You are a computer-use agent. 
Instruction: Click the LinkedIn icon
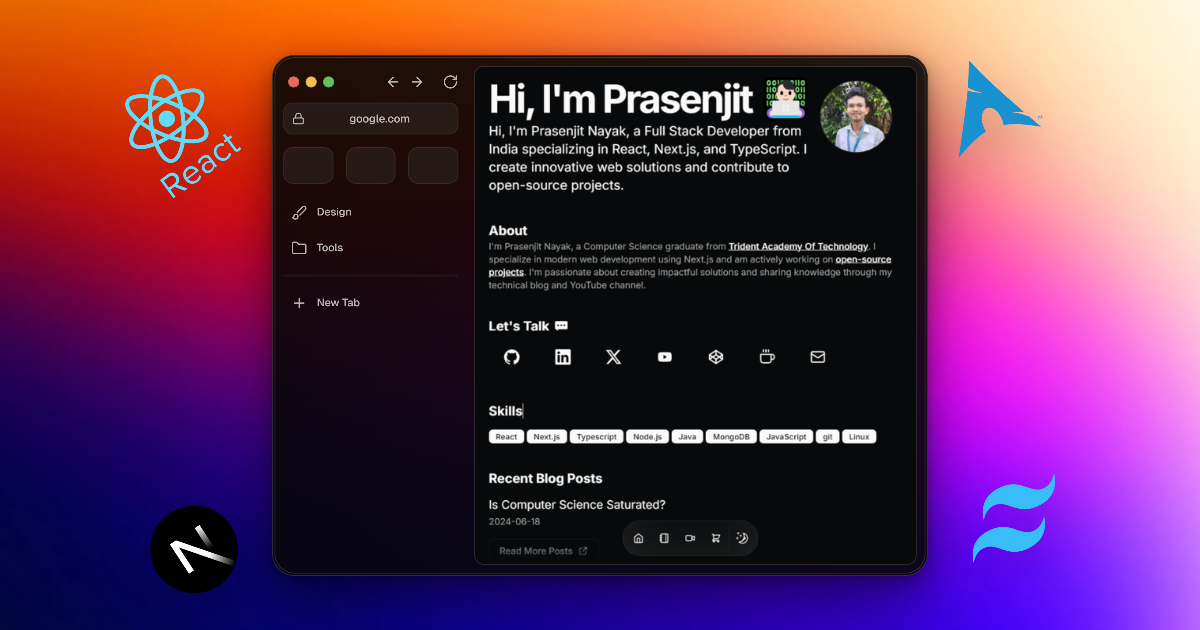click(563, 357)
